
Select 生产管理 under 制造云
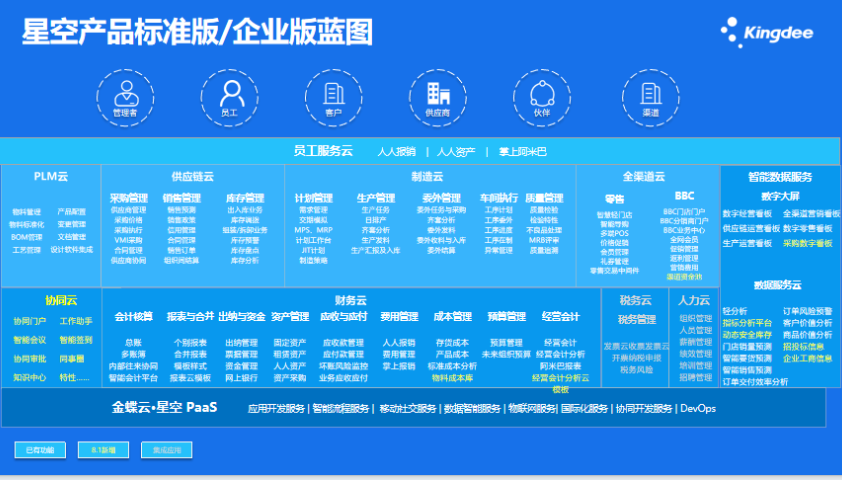tap(376, 198)
